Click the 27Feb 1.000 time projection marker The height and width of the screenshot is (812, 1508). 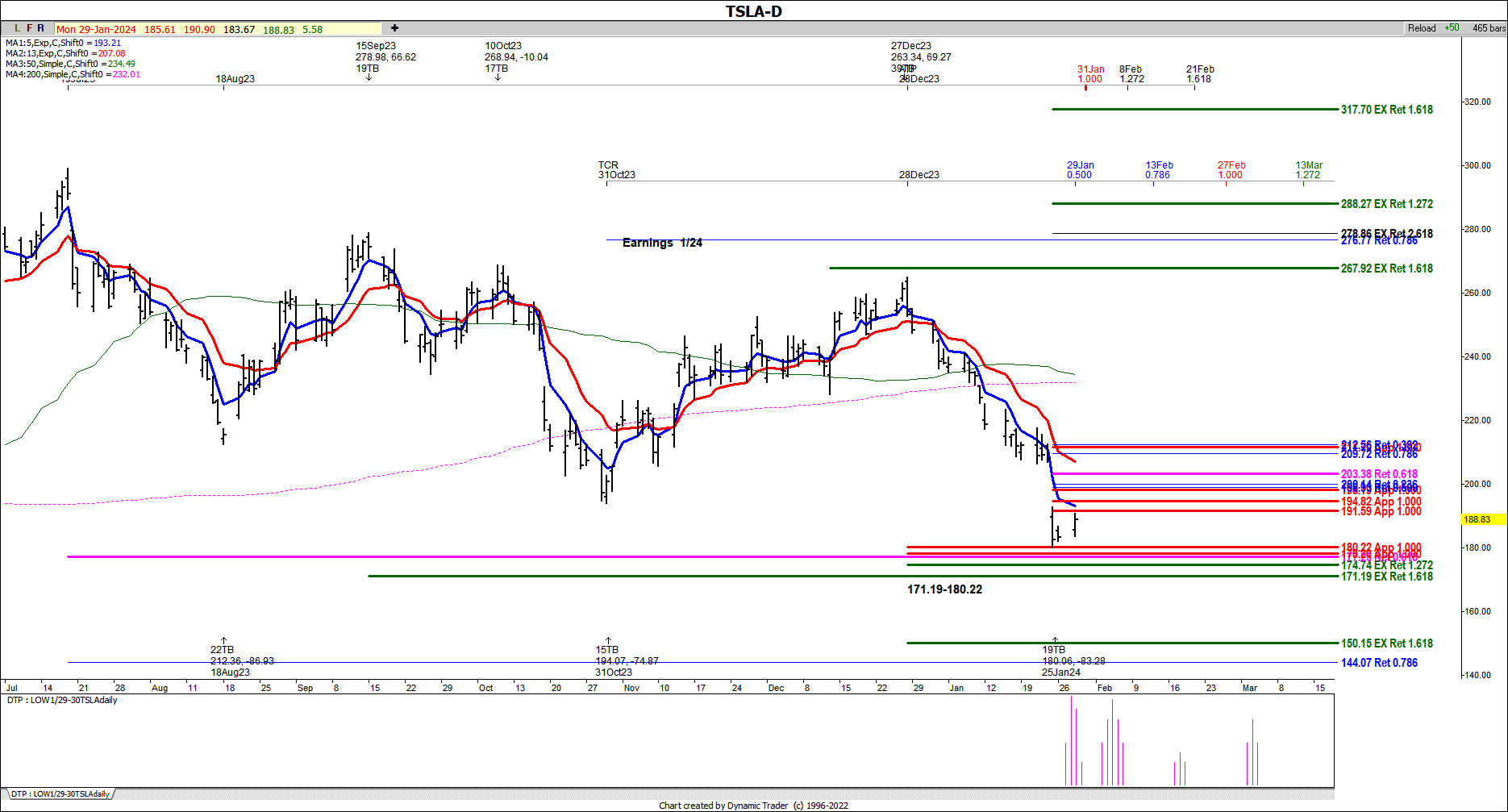pyautogui.click(x=1231, y=170)
